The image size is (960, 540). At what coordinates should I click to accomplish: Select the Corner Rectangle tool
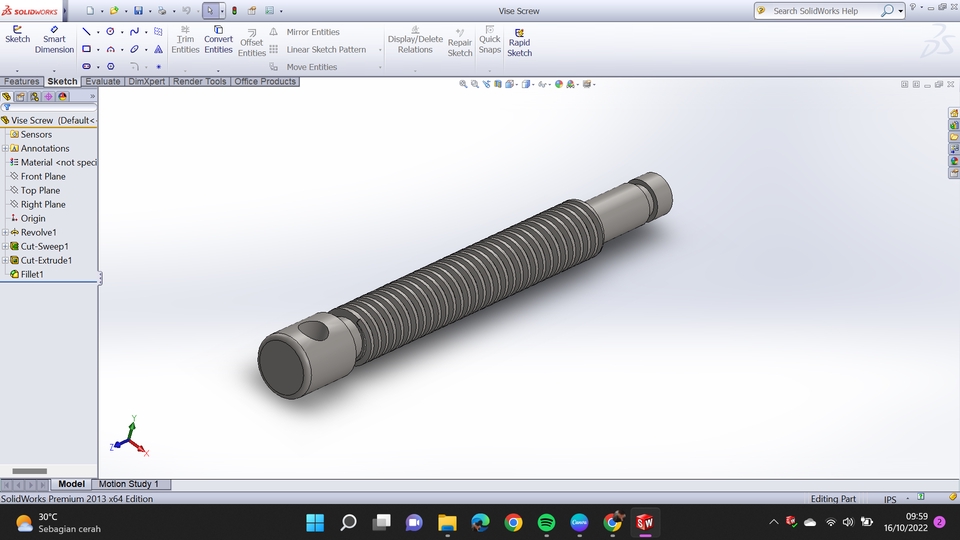pyautogui.click(x=86, y=49)
